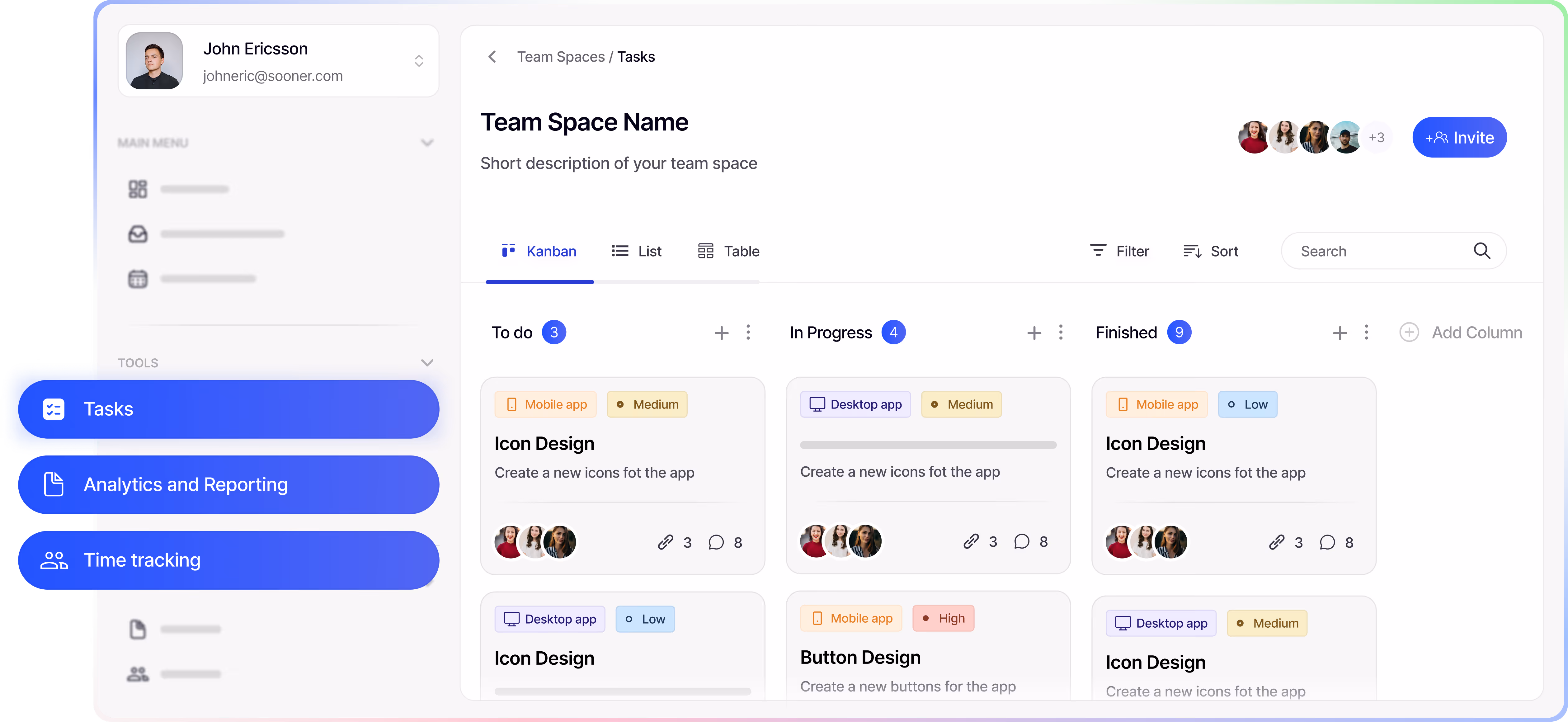Click the people icon at sidebar bottom
This screenshot has height=722, width=1568.
click(138, 674)
